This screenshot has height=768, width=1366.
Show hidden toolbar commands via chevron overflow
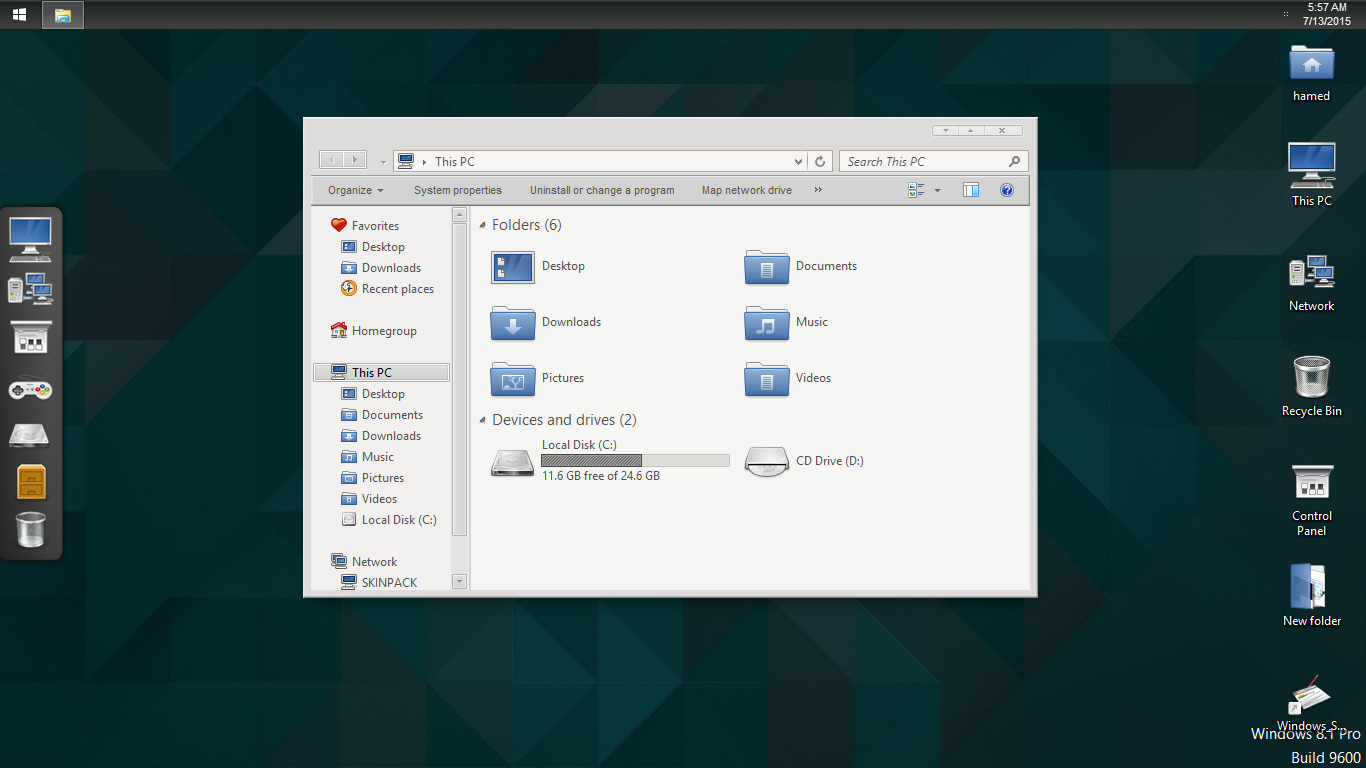click(818, 190)
